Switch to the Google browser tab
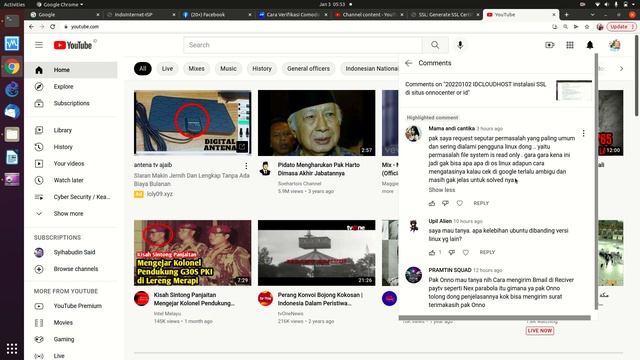 tap(64, 15)
